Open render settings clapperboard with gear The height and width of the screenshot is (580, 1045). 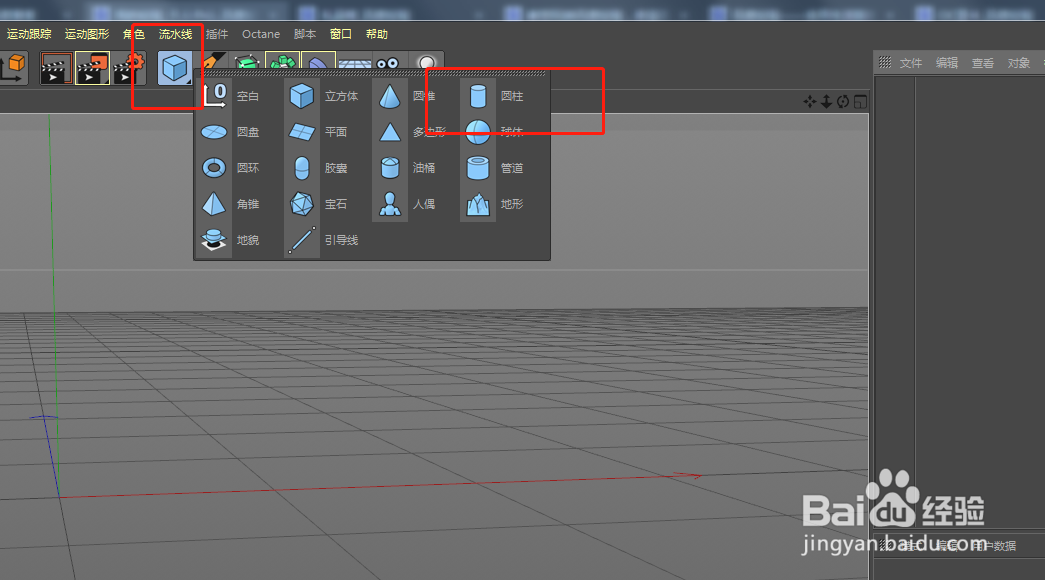pos(129,68)
